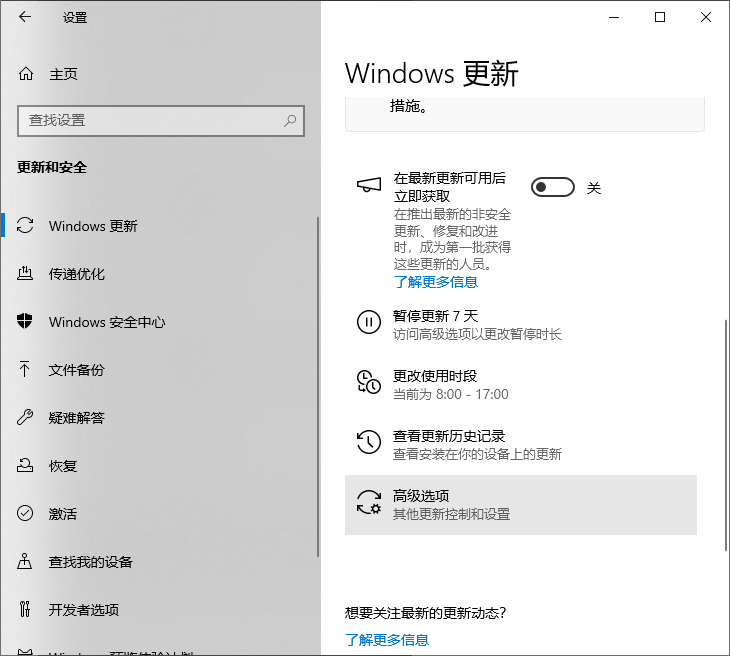Click the 查看更新历史记录 clock icon
This screenshot has height=656, width=730.
(369, 442)
